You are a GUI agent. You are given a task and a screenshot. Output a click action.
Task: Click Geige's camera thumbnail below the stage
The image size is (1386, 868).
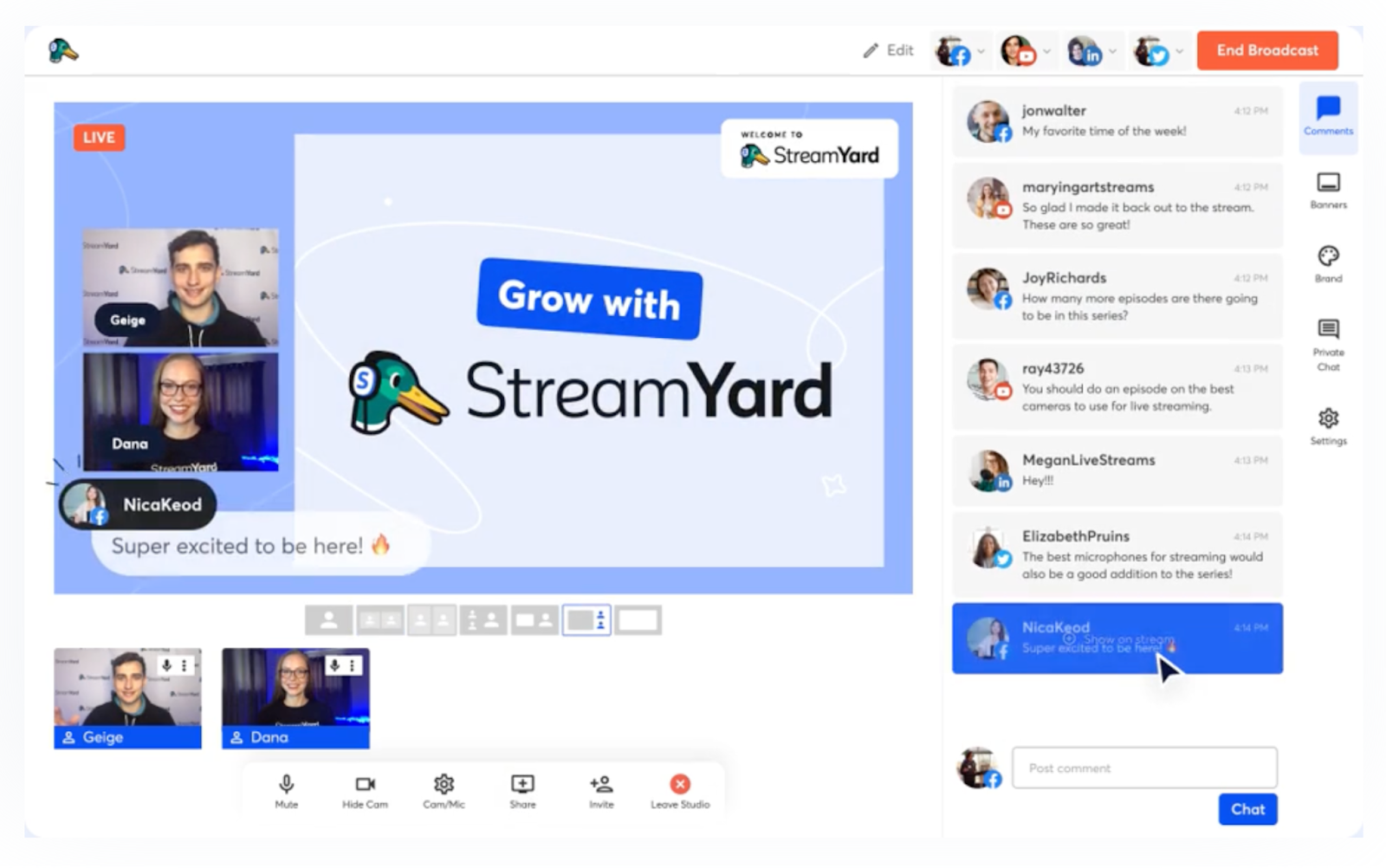coord(127,698)
